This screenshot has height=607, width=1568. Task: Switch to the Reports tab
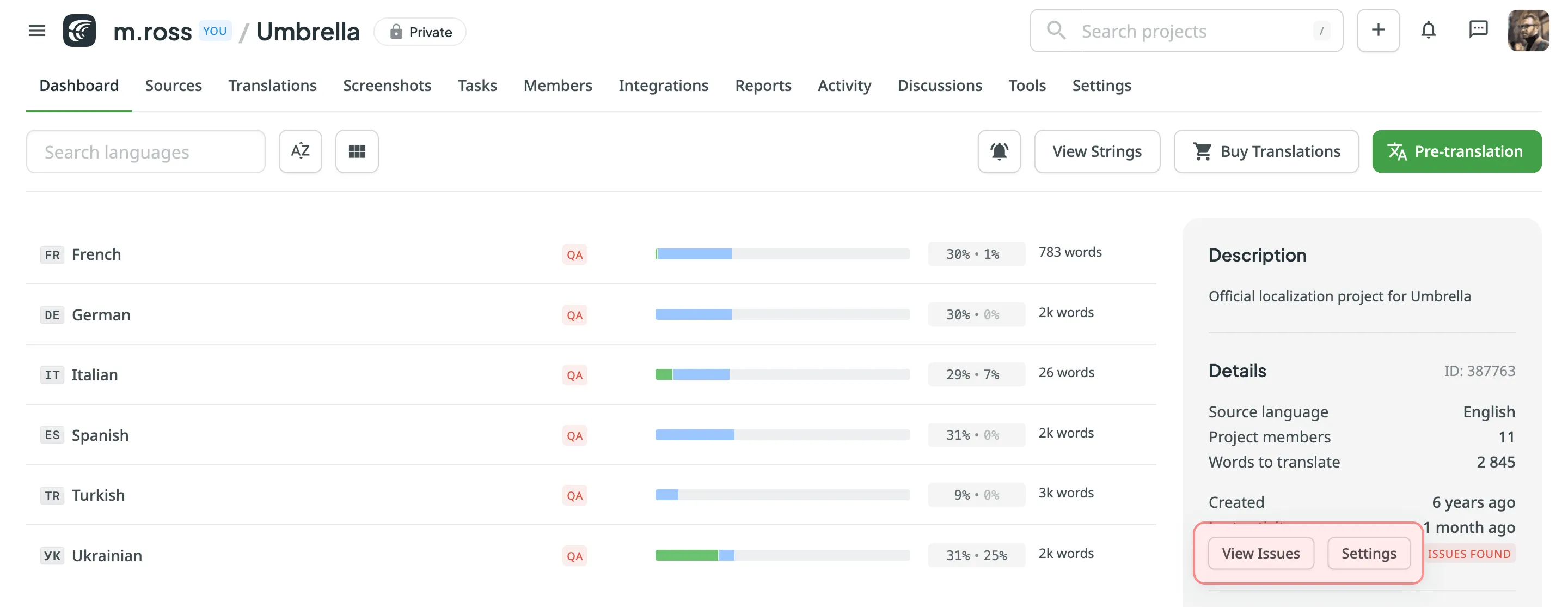pyautogui.click(x=763, y=86)
